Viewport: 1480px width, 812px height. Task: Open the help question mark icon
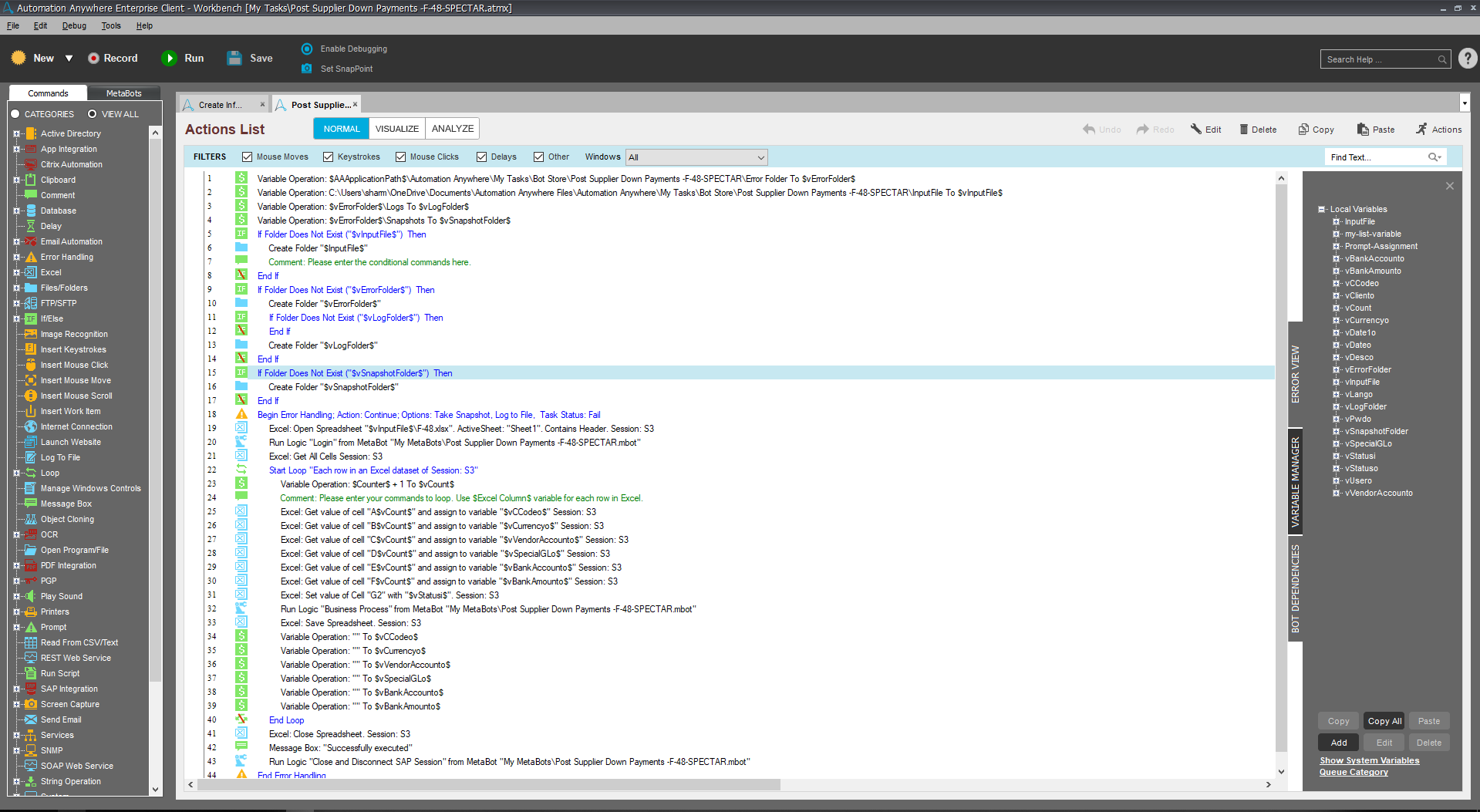[x=1468, y=59]
